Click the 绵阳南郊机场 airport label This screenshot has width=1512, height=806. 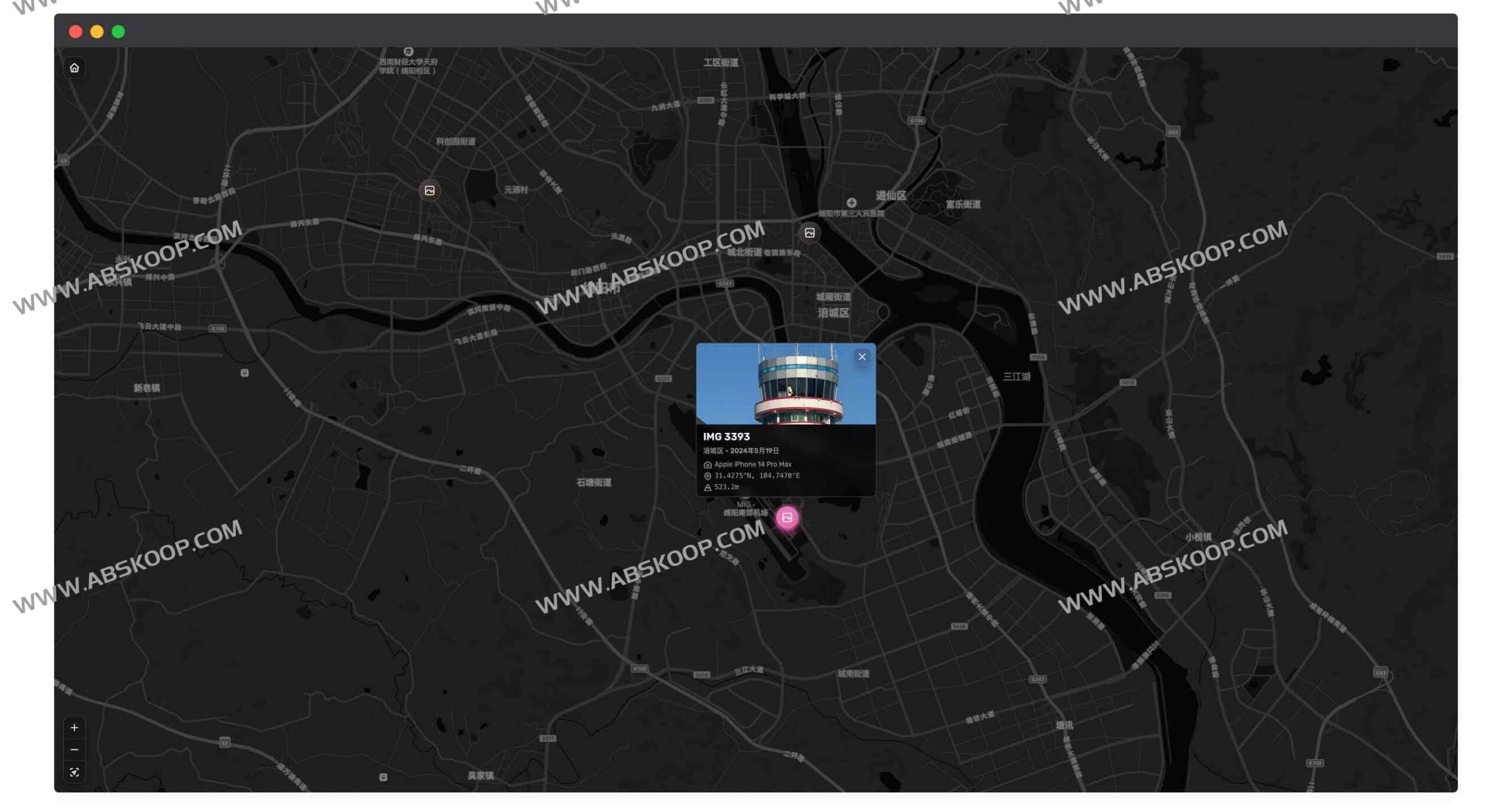[x=745, y=513]
